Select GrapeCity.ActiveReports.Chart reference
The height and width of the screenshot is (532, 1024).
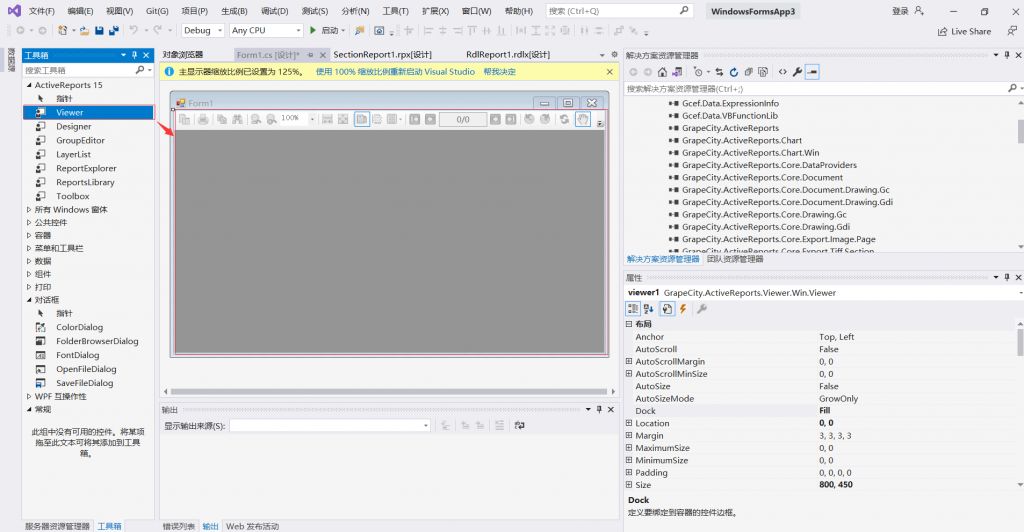tap(742, 140)
